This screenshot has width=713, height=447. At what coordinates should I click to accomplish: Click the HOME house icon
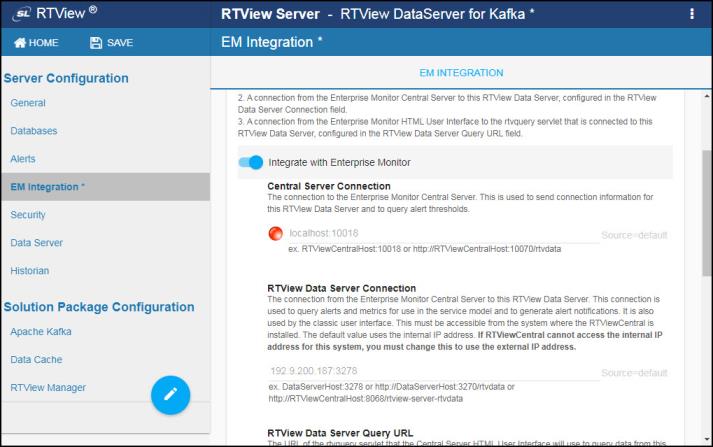19,42
